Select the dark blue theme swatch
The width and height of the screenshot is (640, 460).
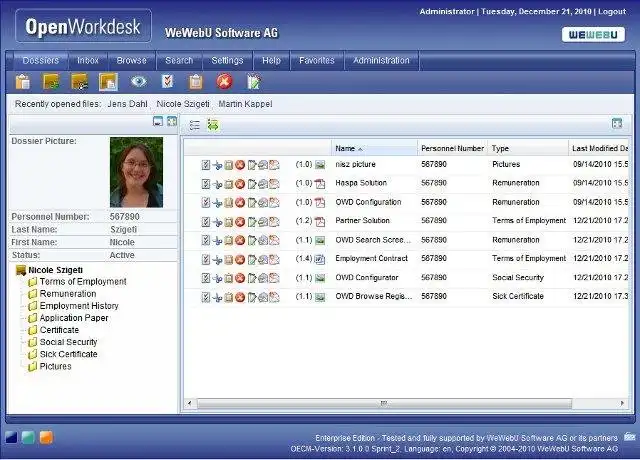point(11,437)
